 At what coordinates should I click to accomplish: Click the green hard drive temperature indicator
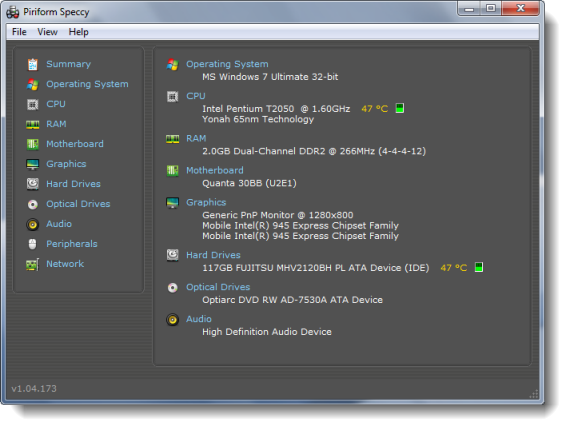click(x=479, y=268)
